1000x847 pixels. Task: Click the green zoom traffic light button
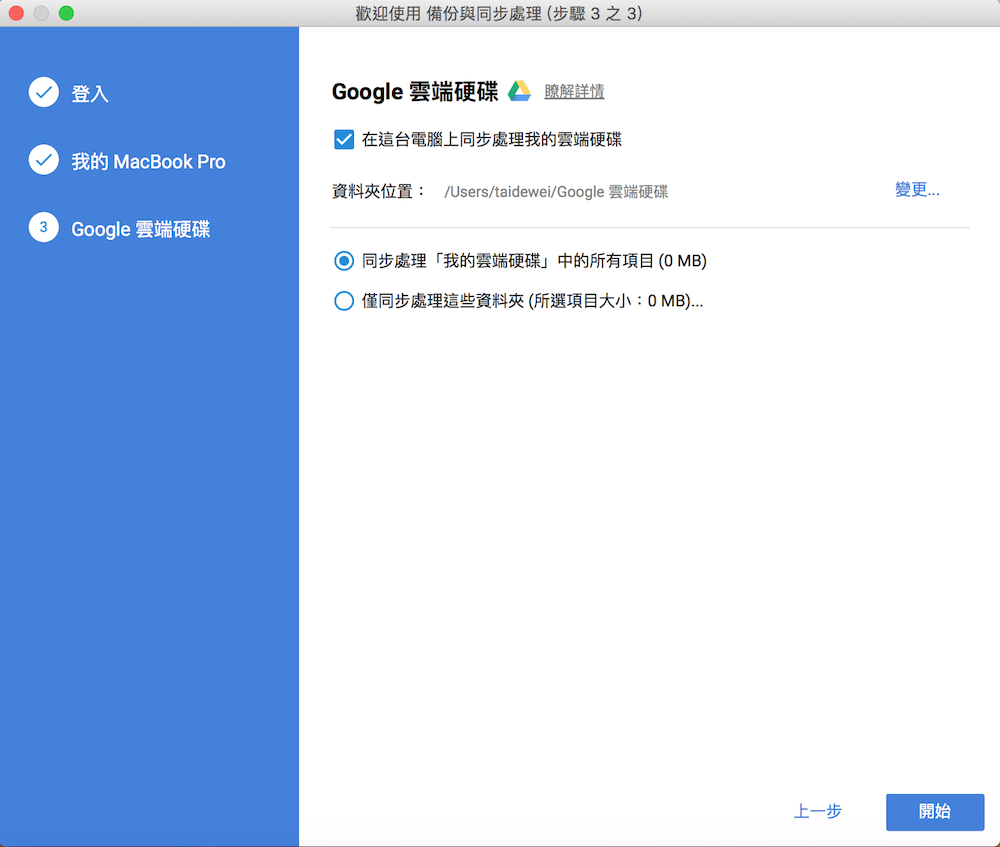pos(65,13)
